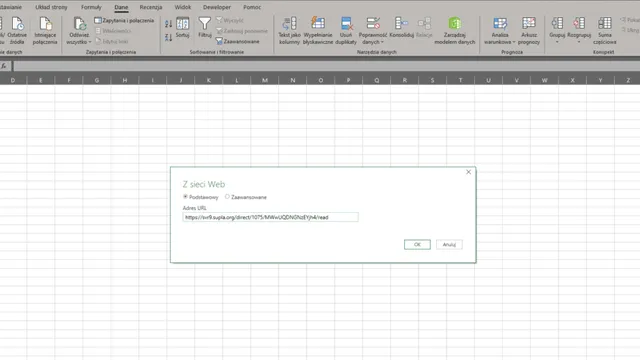Select the Podstawowy radio option

tap(185, 197)
